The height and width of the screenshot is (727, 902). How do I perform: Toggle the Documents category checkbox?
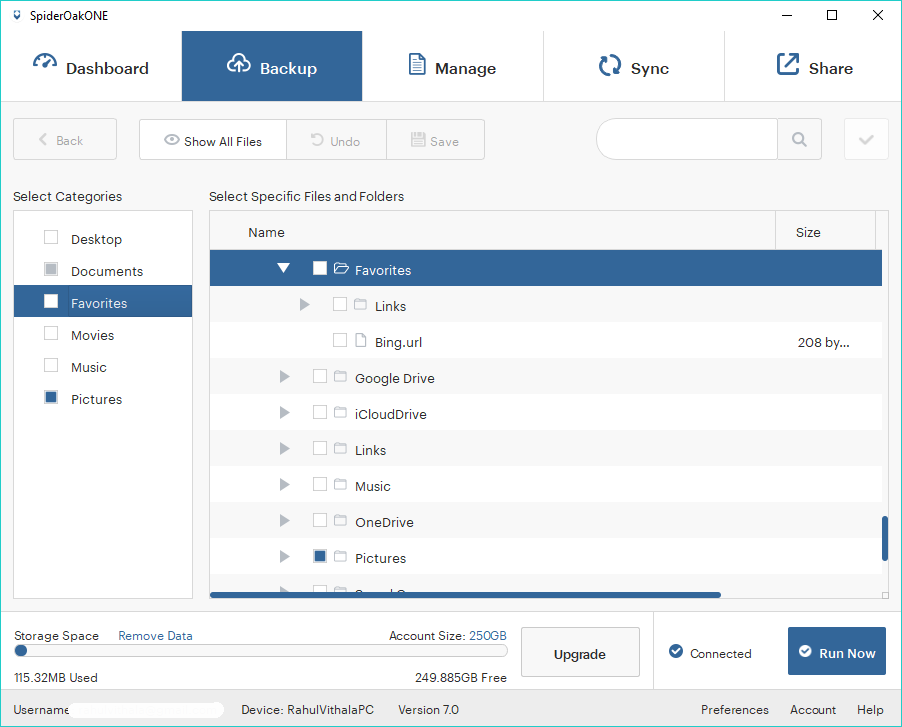[x=51, y=269]
